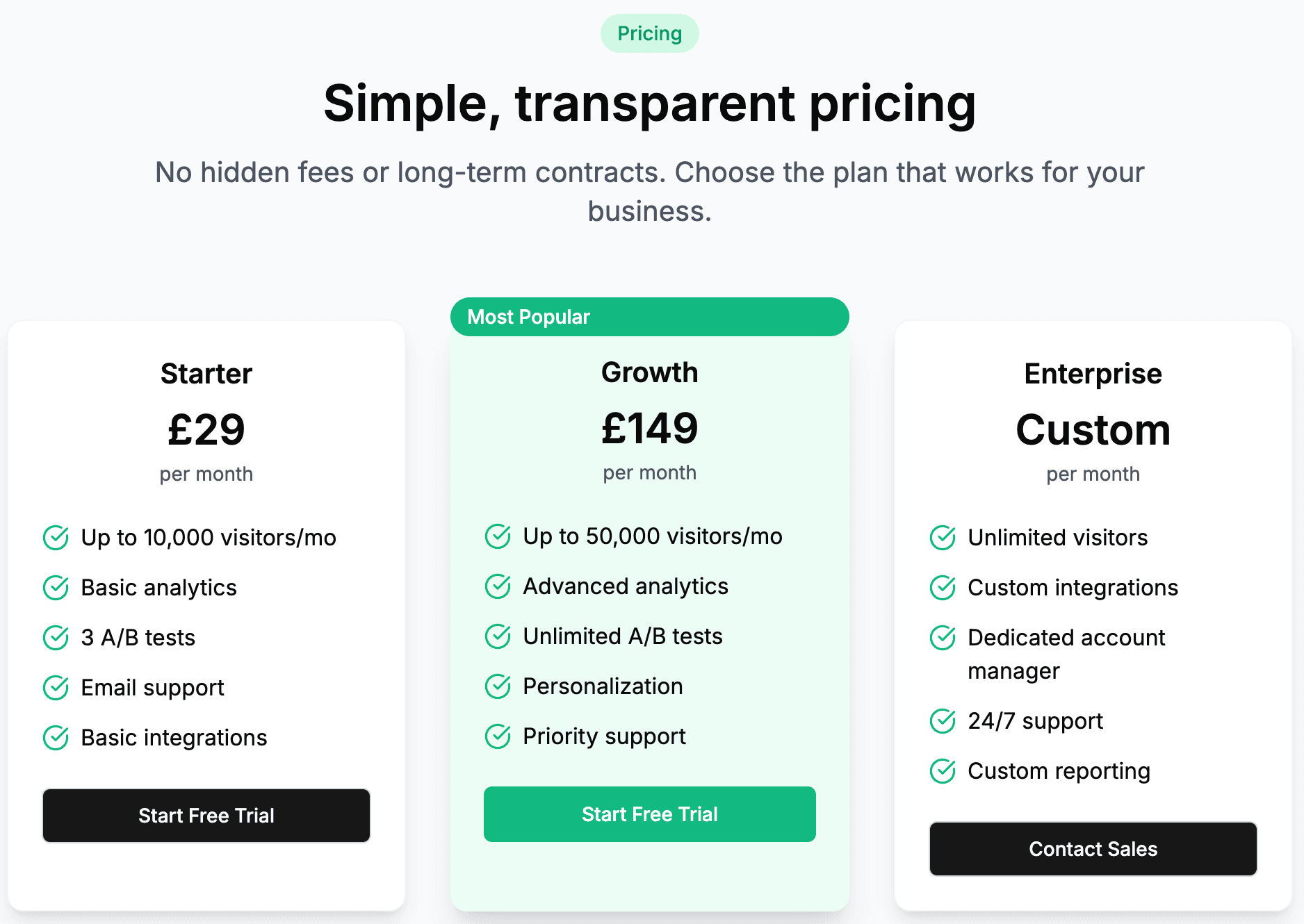Click checkmark icon beside 'Priority support'

point(498,736)
